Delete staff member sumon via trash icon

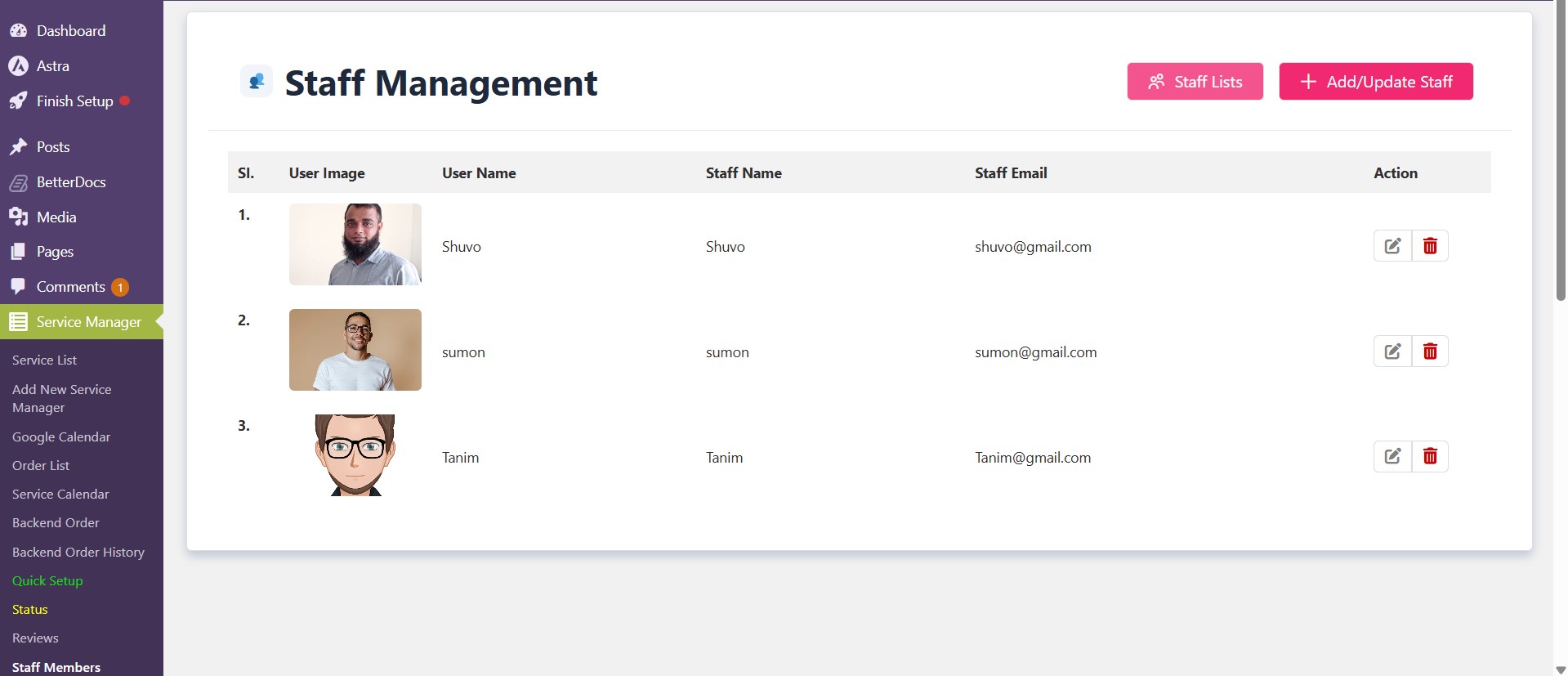click(x=1430, y=351)
